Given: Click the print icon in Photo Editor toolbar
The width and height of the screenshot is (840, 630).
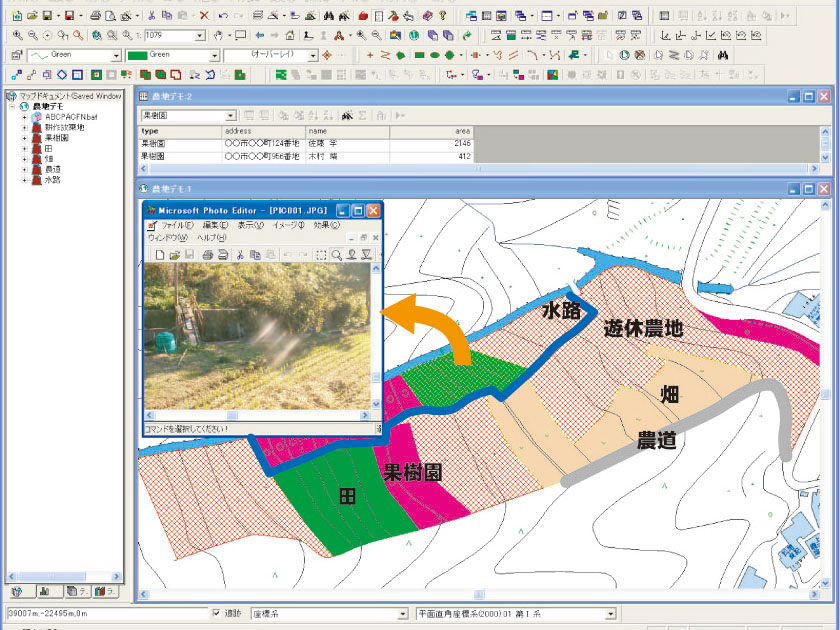Looking at the screenshot, I should click(208, 254).
